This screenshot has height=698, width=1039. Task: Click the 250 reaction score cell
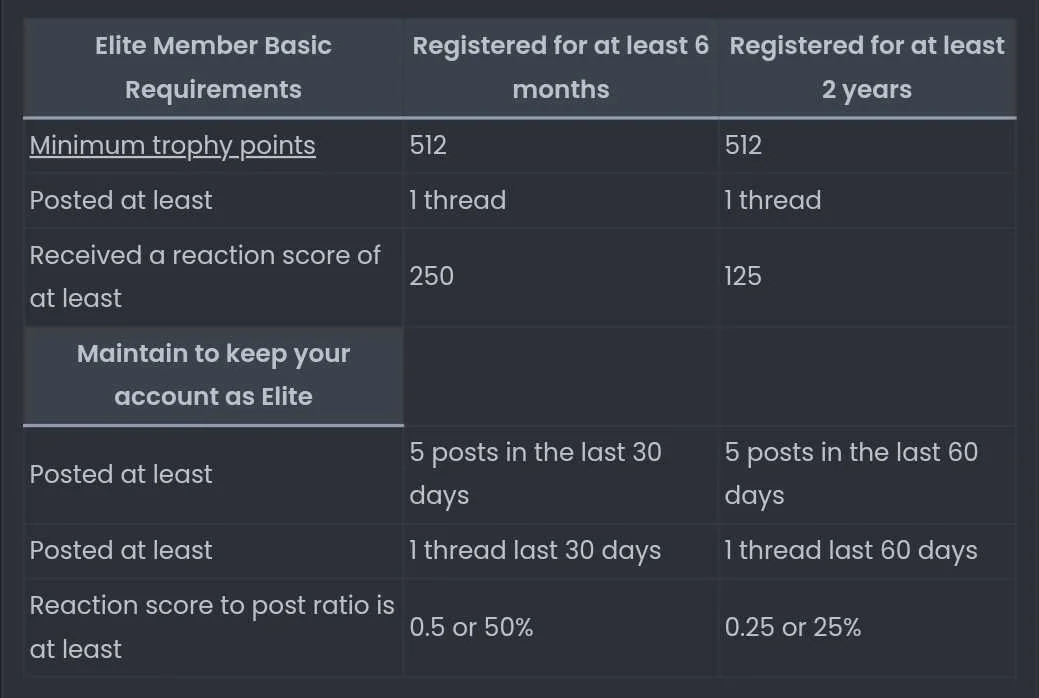point(561,276)
